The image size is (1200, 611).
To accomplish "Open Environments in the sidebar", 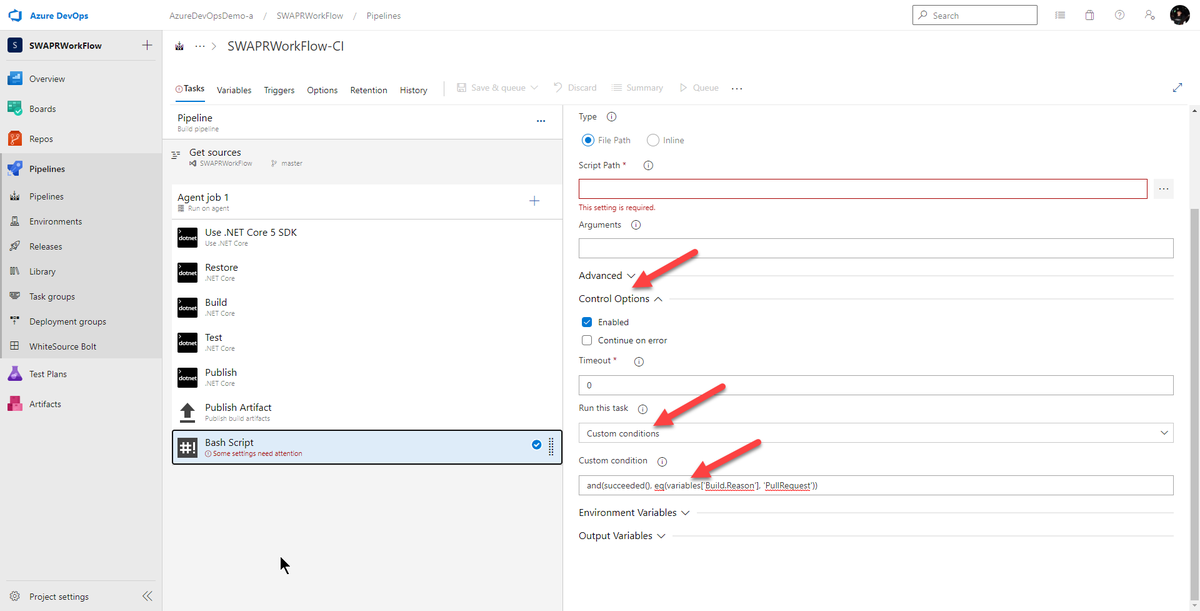I will click(x=55, y=222).
